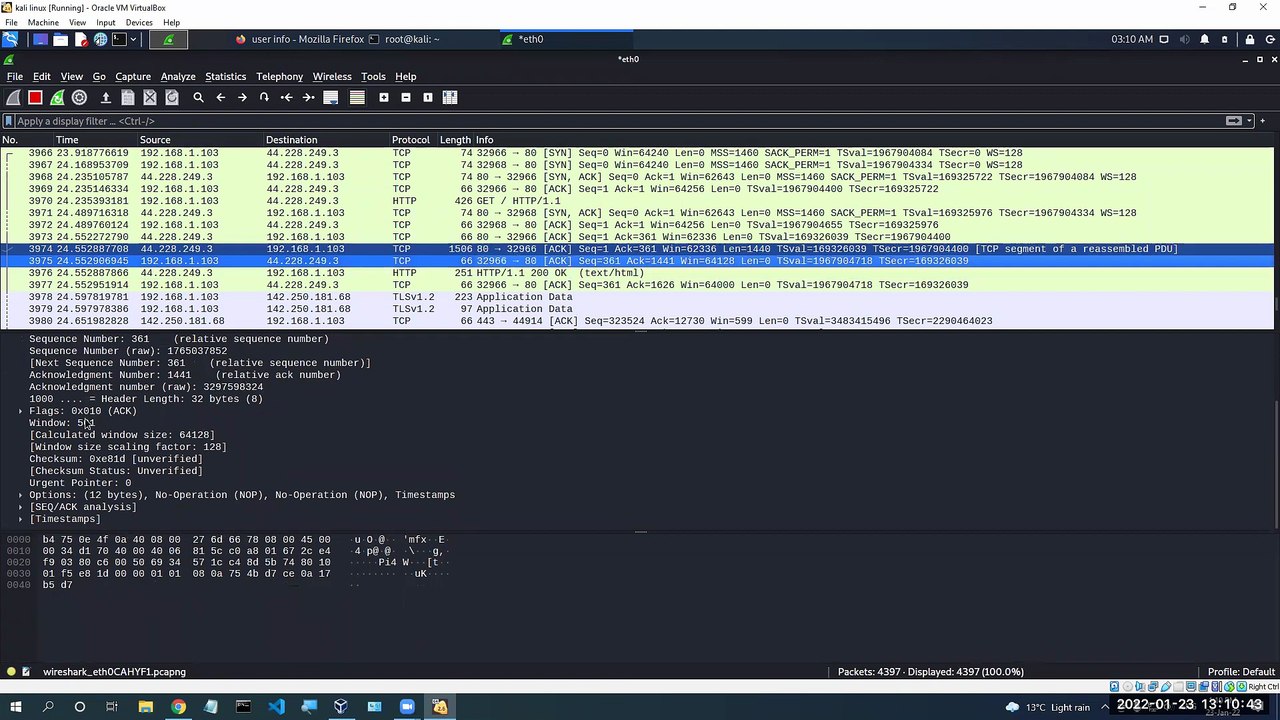Image resolution: width=1280 pixels, height=720 pixels.
Task: Expand the [SEQ/ACK analysis] node
Action: tap(20, 507)
